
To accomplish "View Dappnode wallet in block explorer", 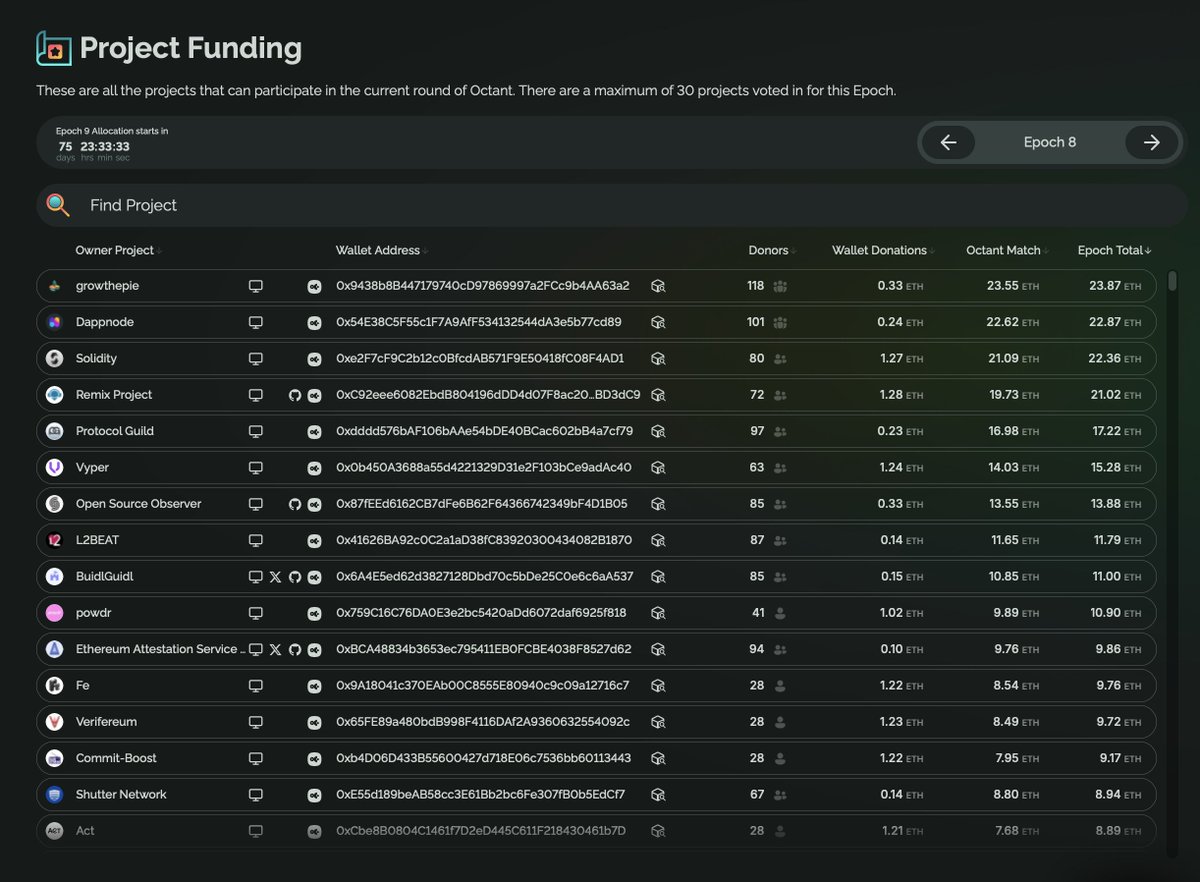I will click(658, 322).
